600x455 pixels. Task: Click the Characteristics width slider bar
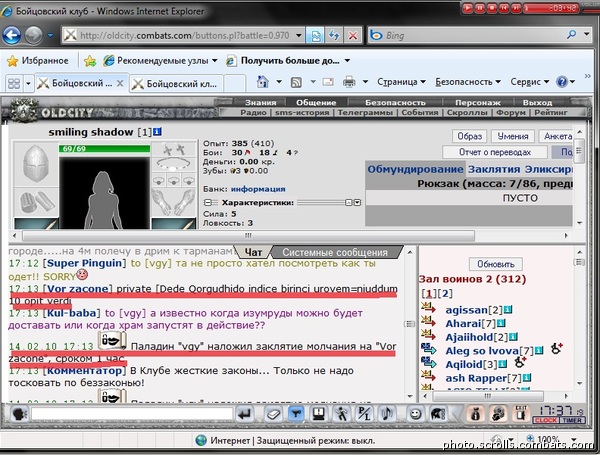[321, 202]
